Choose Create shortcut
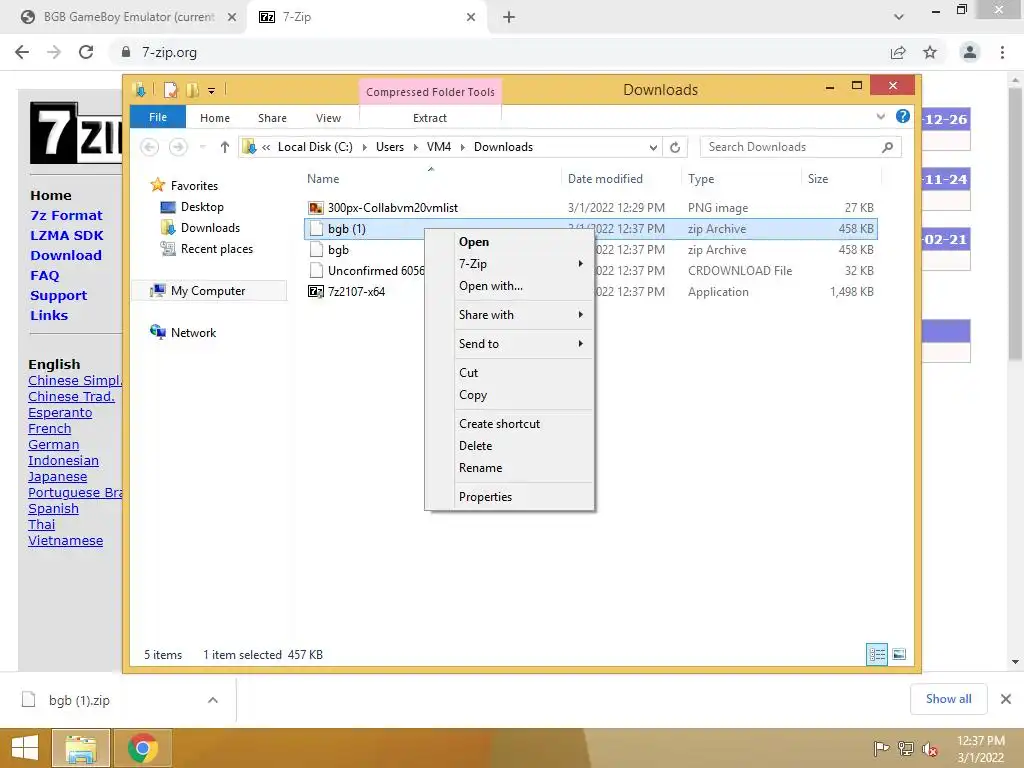Viewport: 1024px width, 768px height. 499,424
